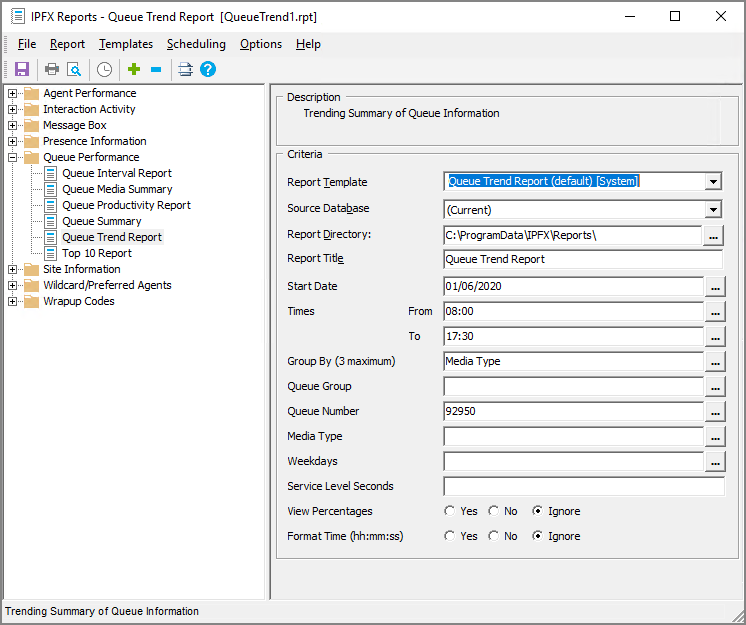The image size is (746, 625).
Task: Open the Report menu
Action: (x=67, y=44)
